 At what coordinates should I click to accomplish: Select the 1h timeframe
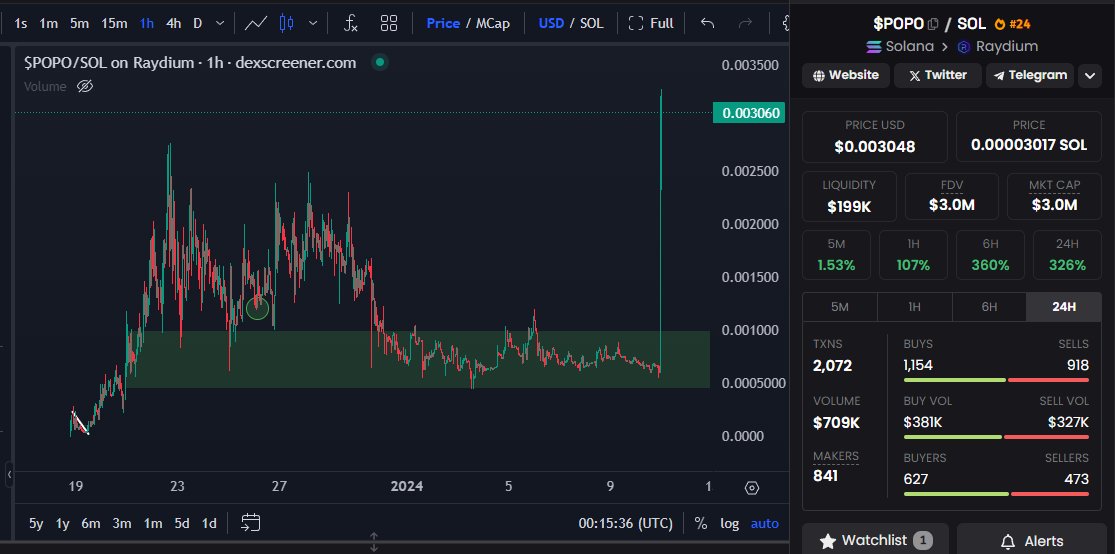(x=146, y=23)
